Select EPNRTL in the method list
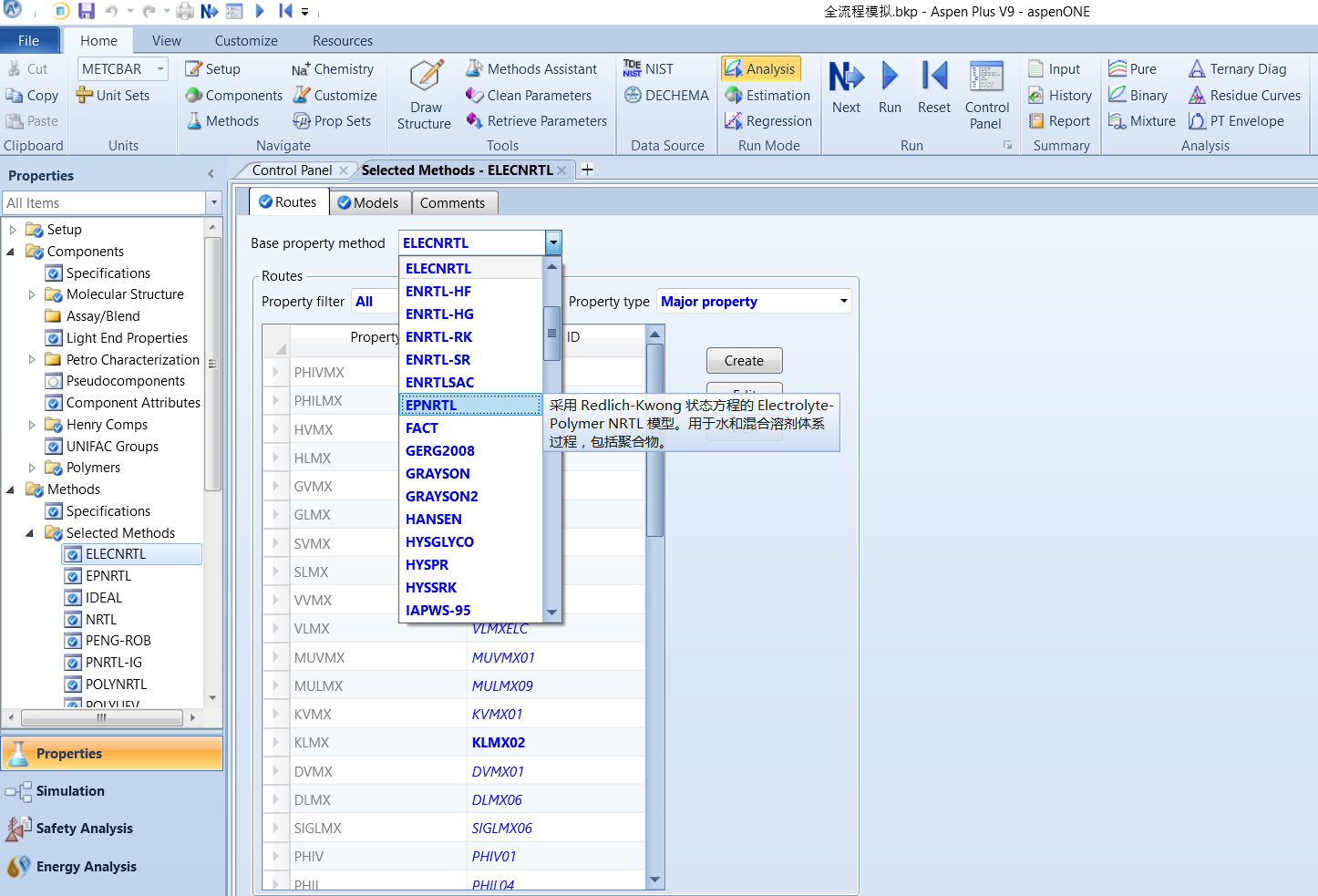 [471, 406]
